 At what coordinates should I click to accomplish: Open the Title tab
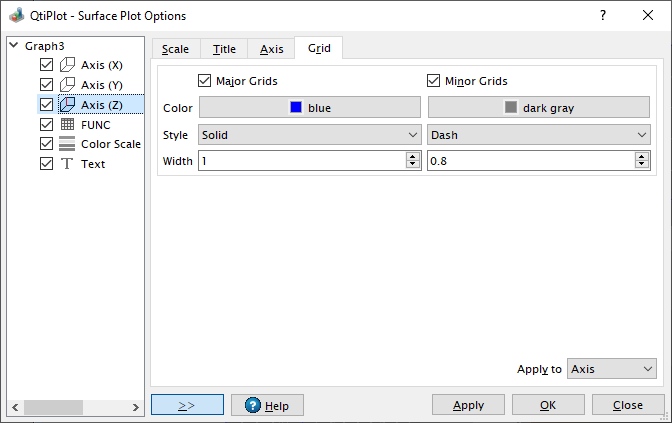[224, 49]
